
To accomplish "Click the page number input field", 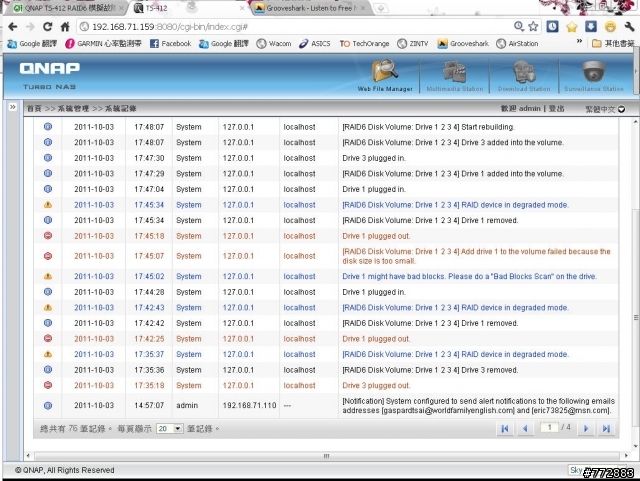I will click(549, 428).
